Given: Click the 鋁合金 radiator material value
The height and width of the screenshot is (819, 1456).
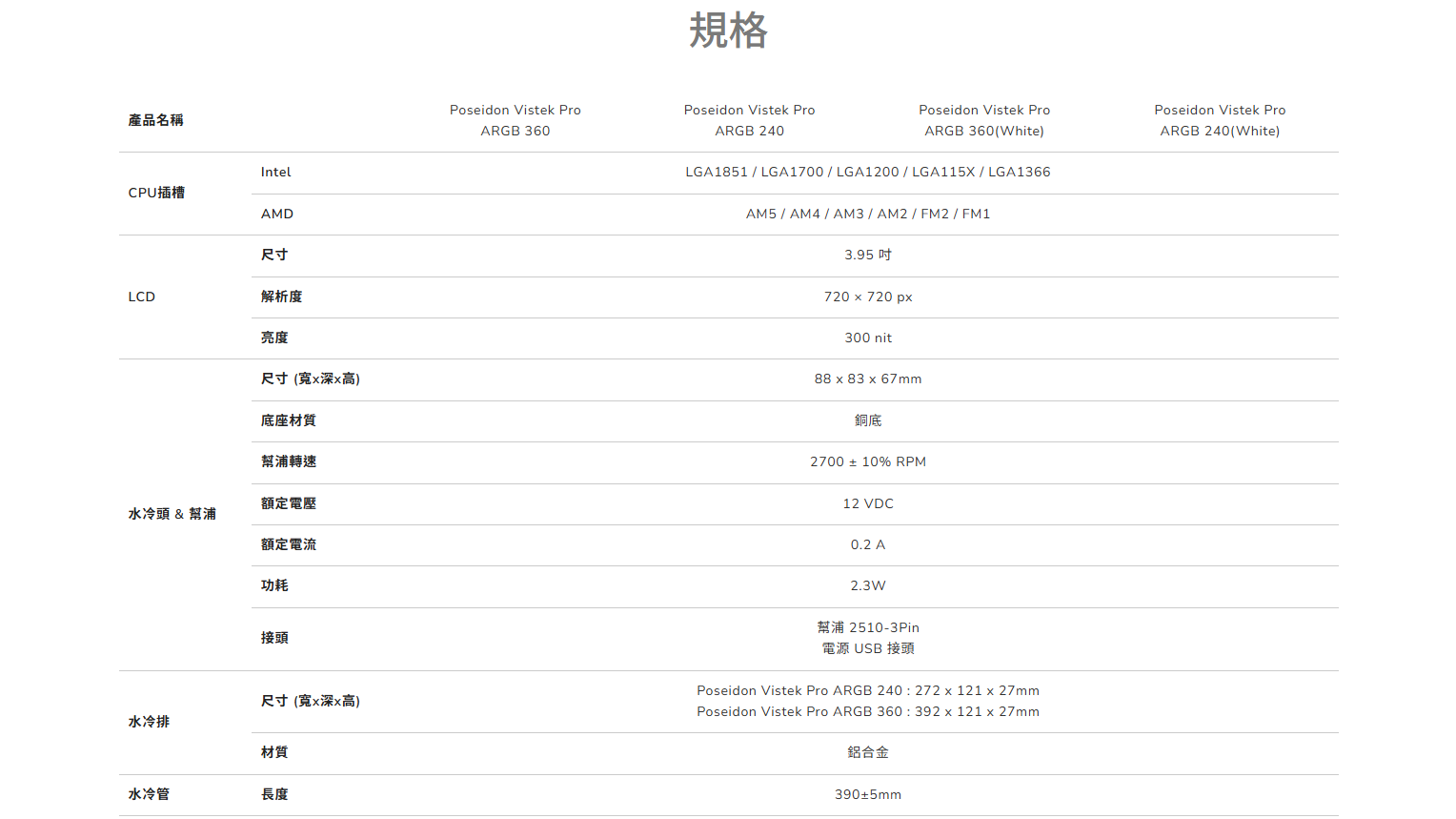Looking at the screenshot, I should pyautogui.click(x=868, y=753).
